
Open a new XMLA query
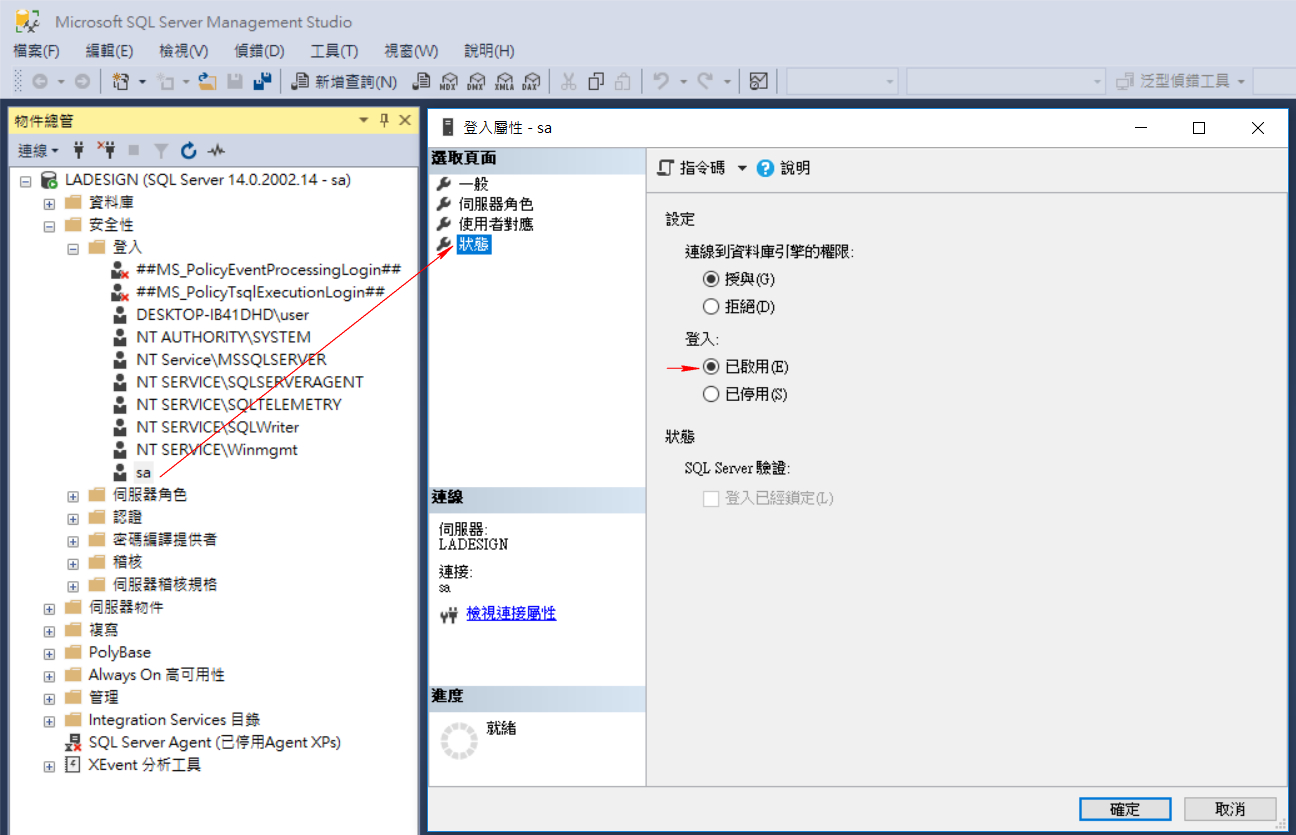point(505,80)
